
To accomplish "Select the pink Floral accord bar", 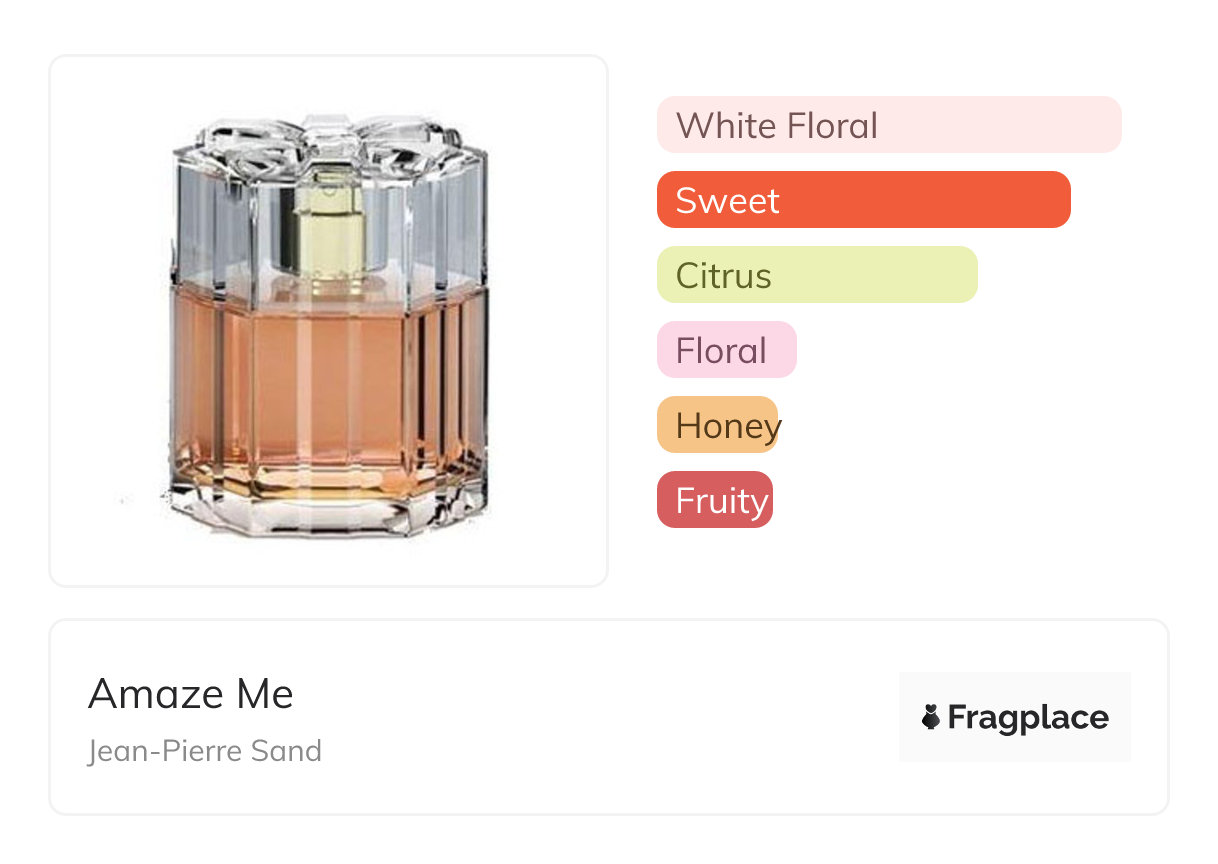I will pyautogui.click(x=726, y=350).
